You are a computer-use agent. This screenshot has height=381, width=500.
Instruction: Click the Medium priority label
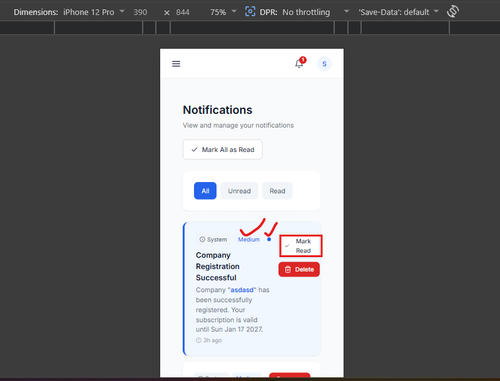point(249,239)
